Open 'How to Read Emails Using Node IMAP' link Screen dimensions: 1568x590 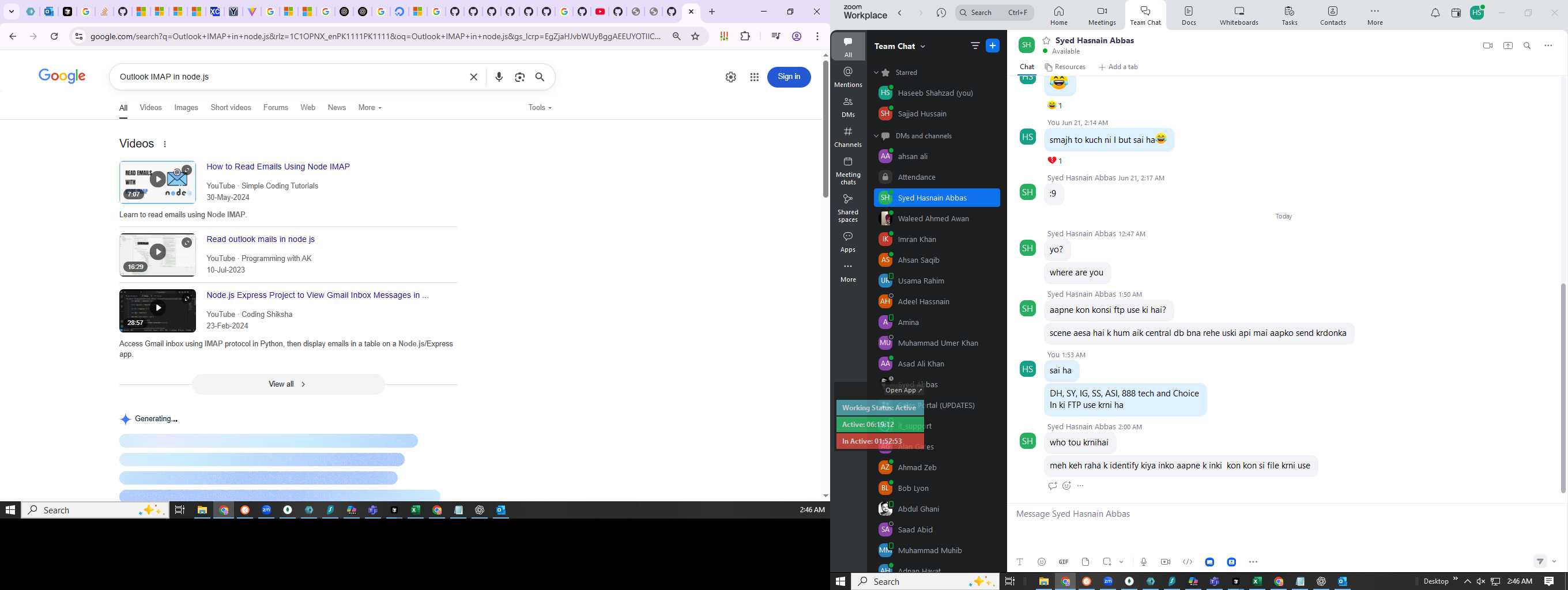[x=278, y=167]
